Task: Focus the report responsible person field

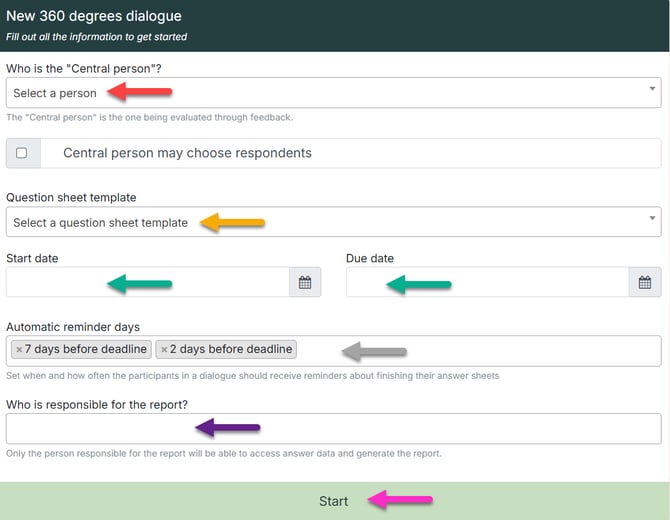Action: coord(333,429)
